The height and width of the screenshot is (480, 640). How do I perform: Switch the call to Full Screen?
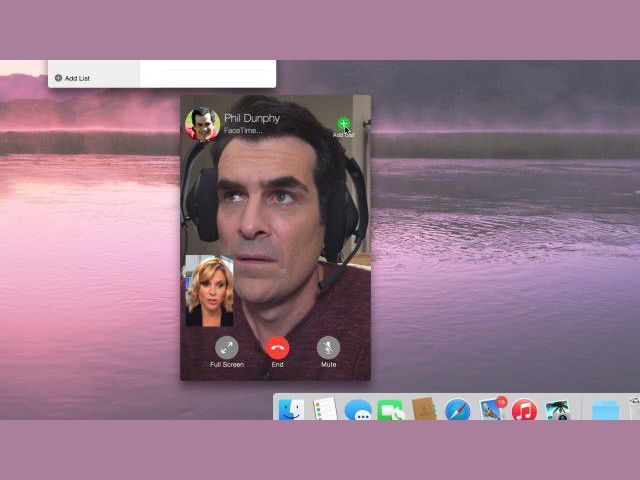[227, 348]
